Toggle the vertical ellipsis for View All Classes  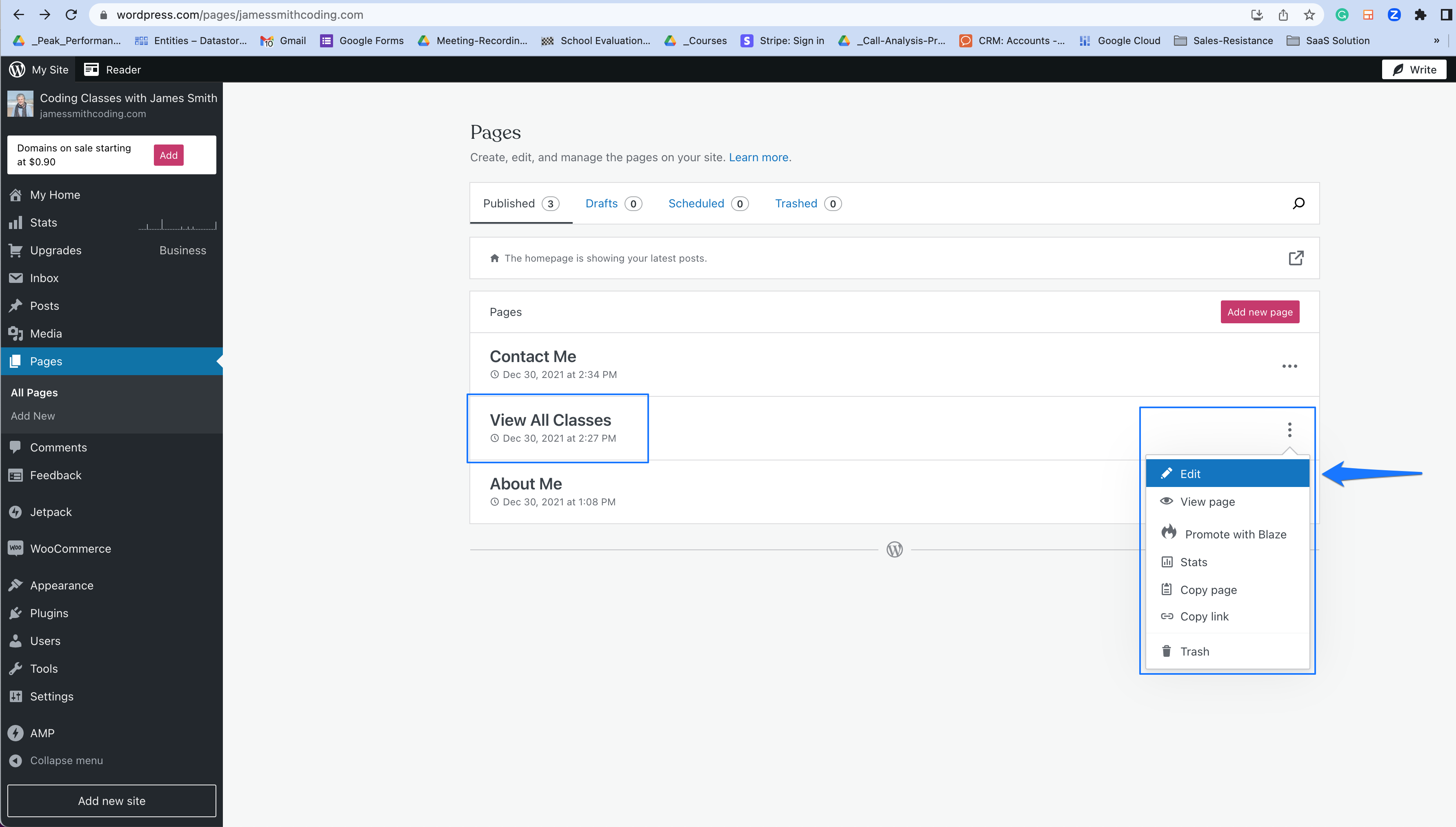(x=1289, y=430)
